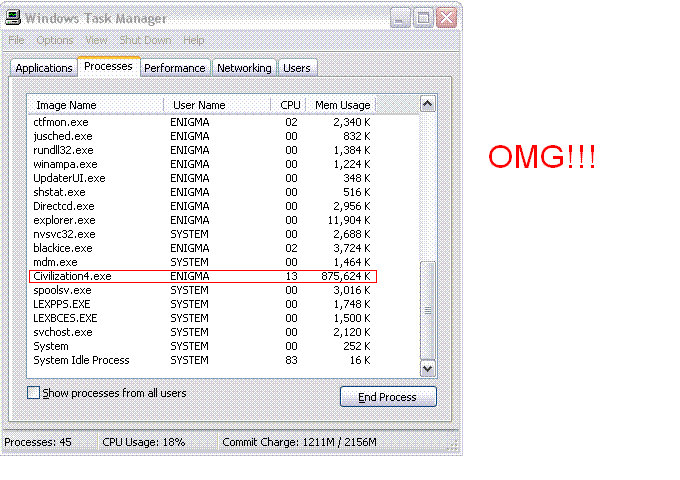
Task: Select the LEXPPS.EXE process row
Action: tap(202, 304)
